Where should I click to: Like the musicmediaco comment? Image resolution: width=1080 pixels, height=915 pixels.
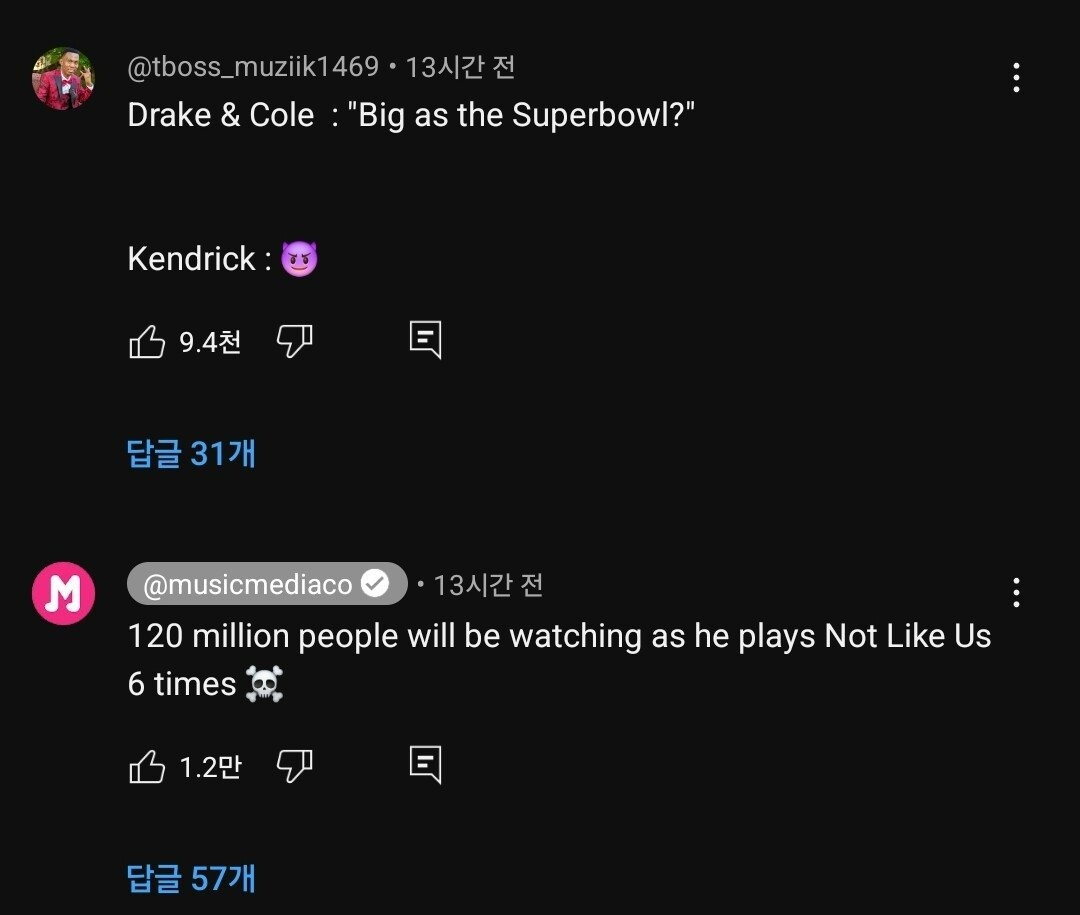coord(147,767)
